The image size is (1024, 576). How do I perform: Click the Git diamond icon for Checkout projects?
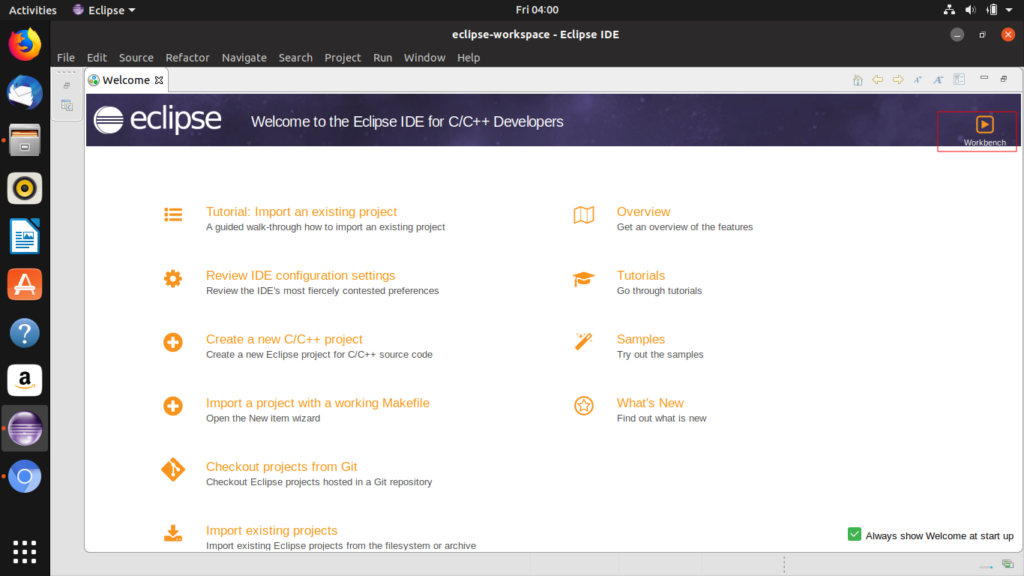[173, 470]
